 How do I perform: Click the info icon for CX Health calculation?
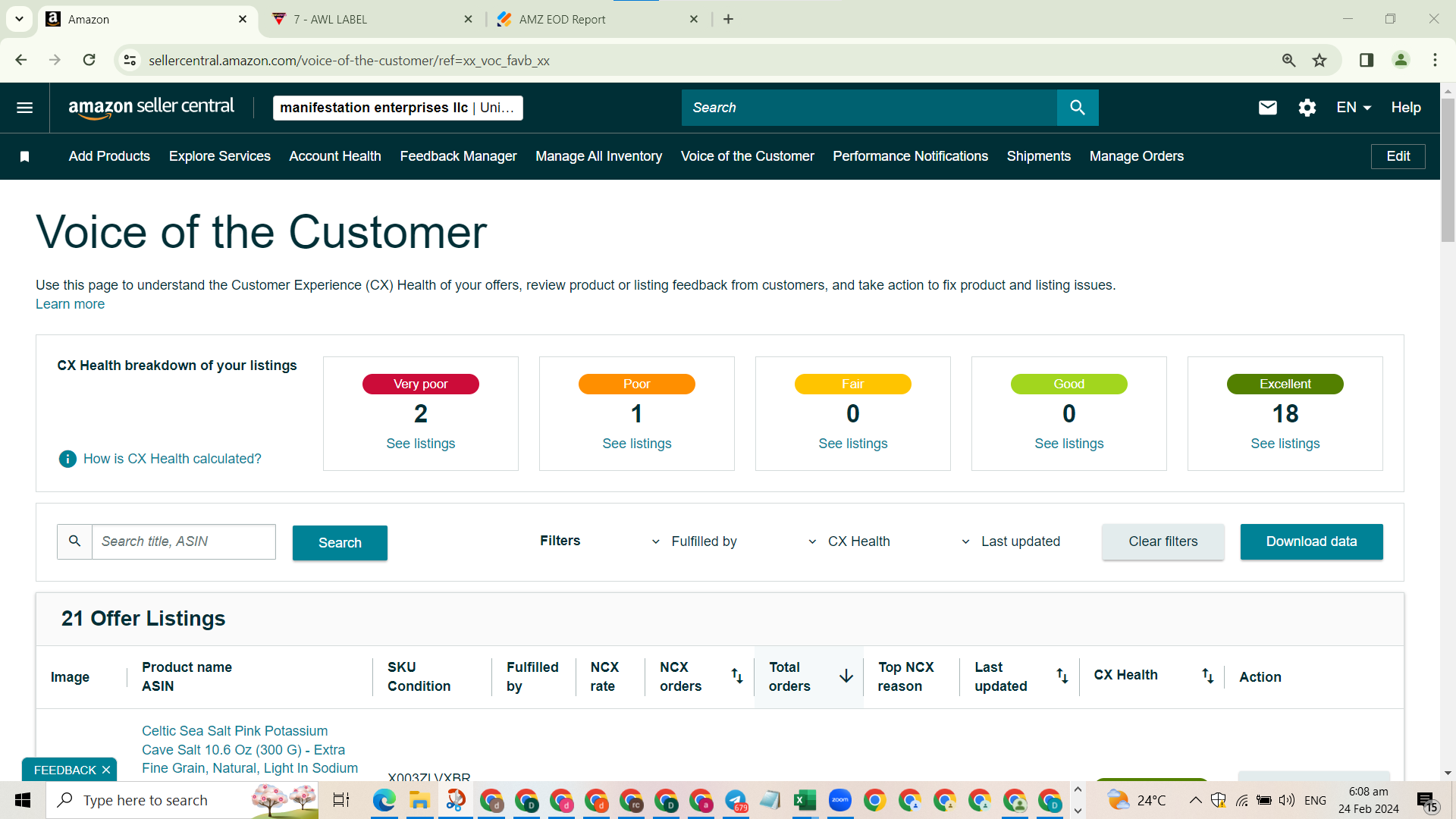point(67,459)
